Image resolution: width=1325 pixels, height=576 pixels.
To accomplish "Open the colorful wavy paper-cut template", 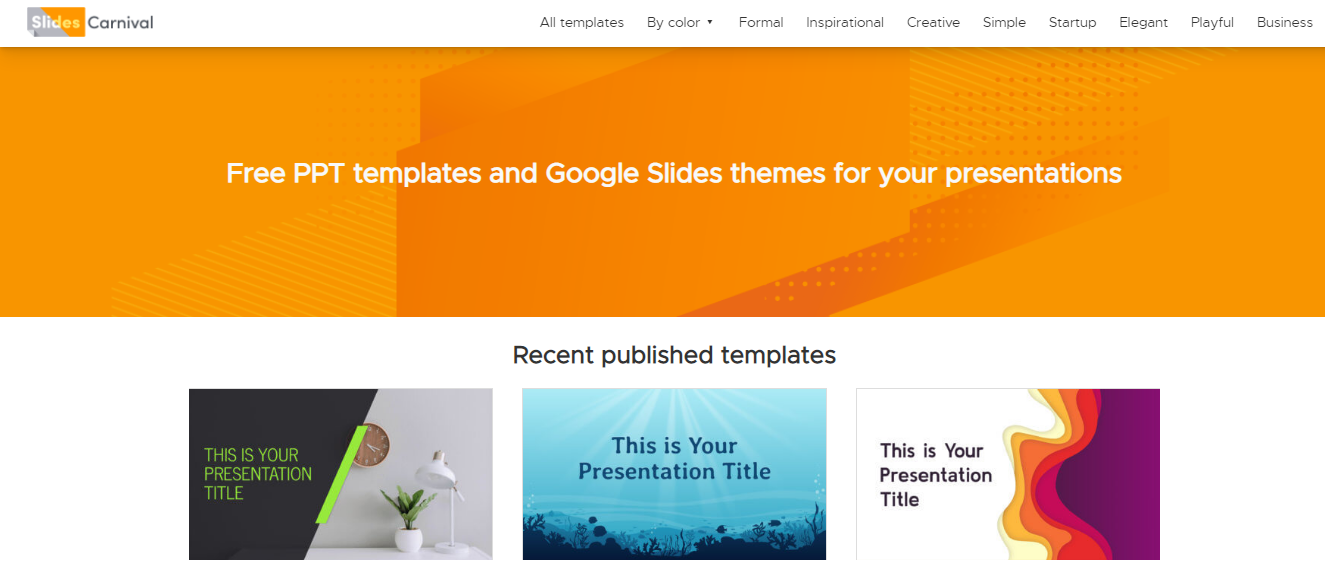I will [1007, 473].
